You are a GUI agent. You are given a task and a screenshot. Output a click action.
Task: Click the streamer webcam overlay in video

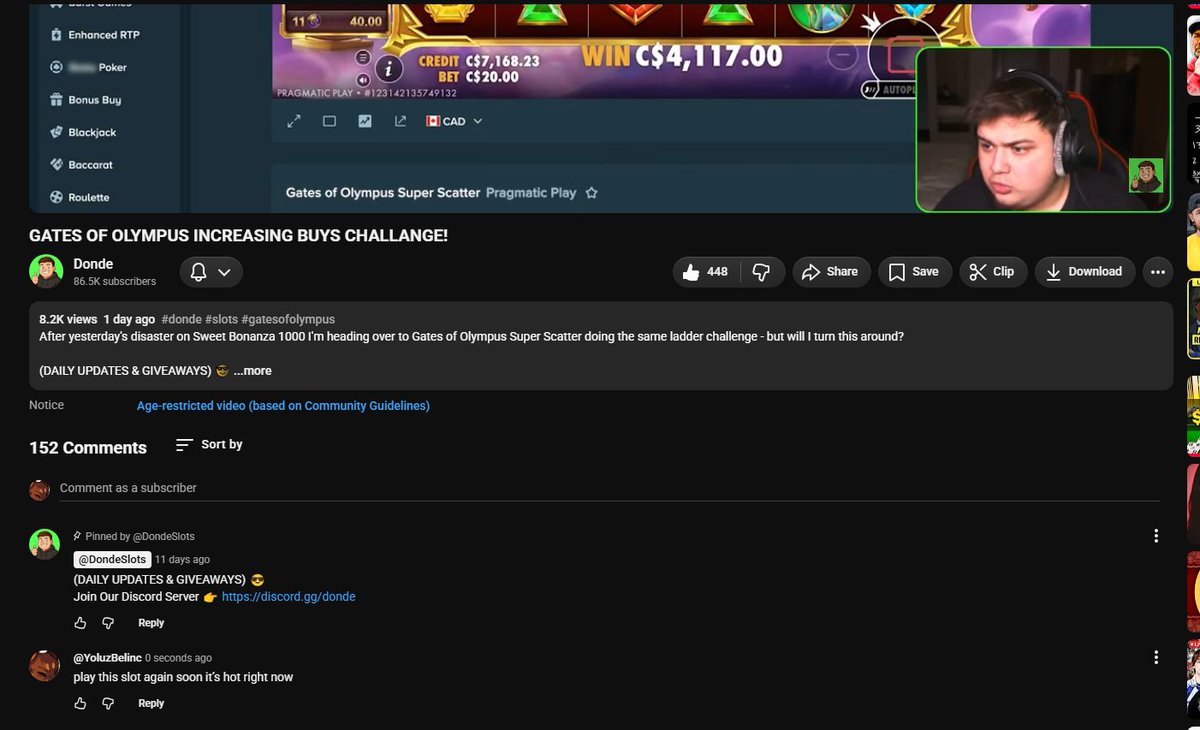pyautogui.click(x=1043, y=130)
